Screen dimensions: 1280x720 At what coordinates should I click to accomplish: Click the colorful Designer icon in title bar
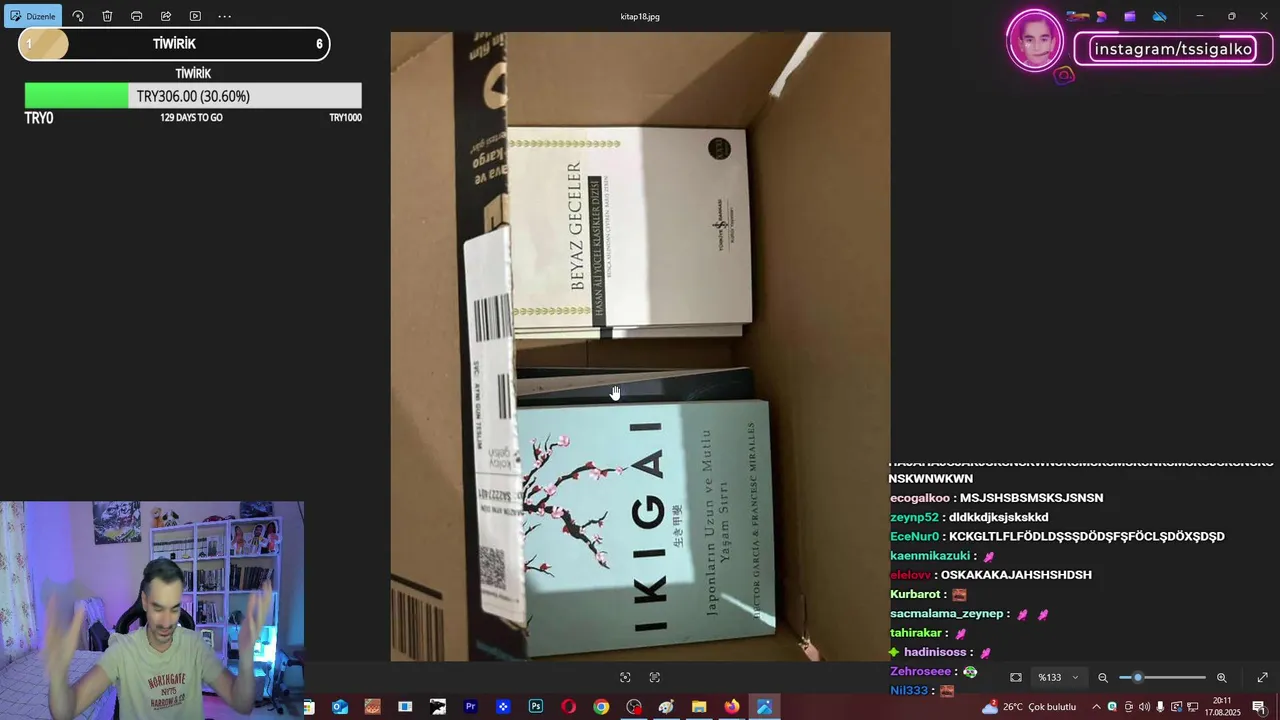coord(1101,16)
